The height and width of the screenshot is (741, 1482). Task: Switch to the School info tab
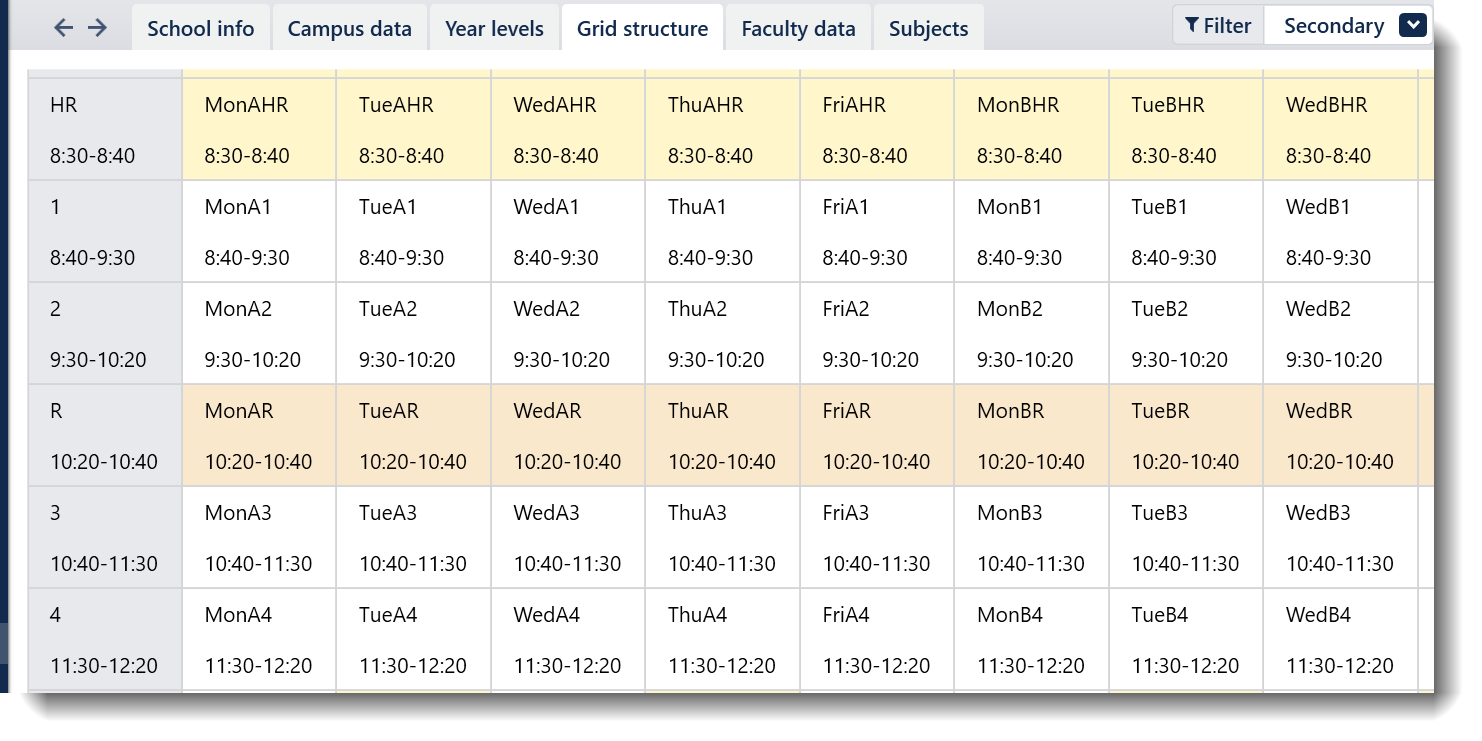pos(201,29)
